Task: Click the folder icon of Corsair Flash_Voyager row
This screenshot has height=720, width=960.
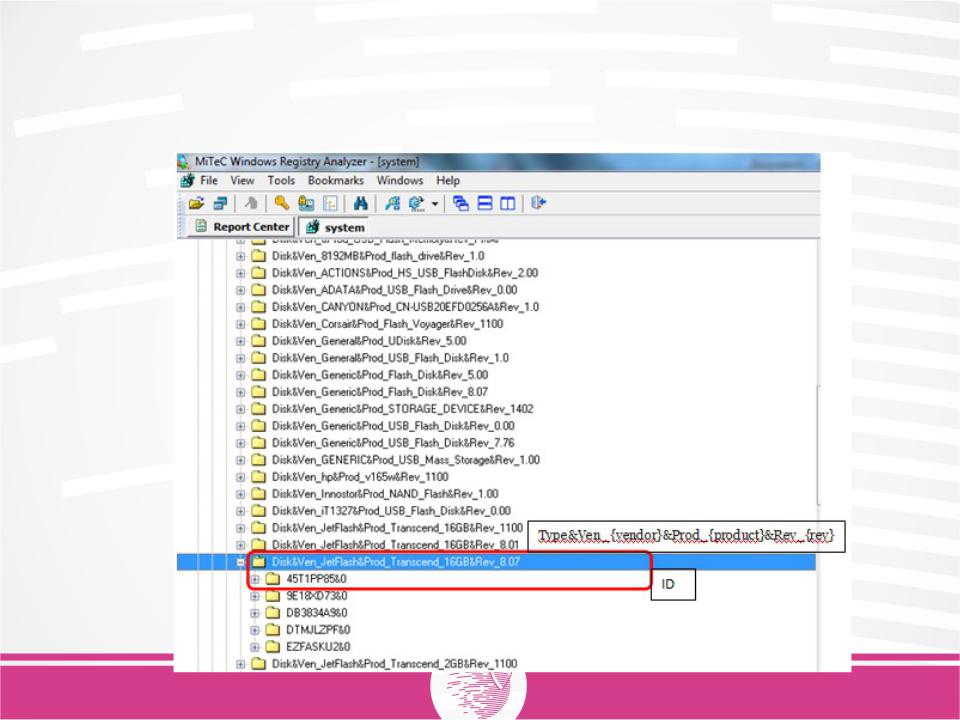Action: 259,324
